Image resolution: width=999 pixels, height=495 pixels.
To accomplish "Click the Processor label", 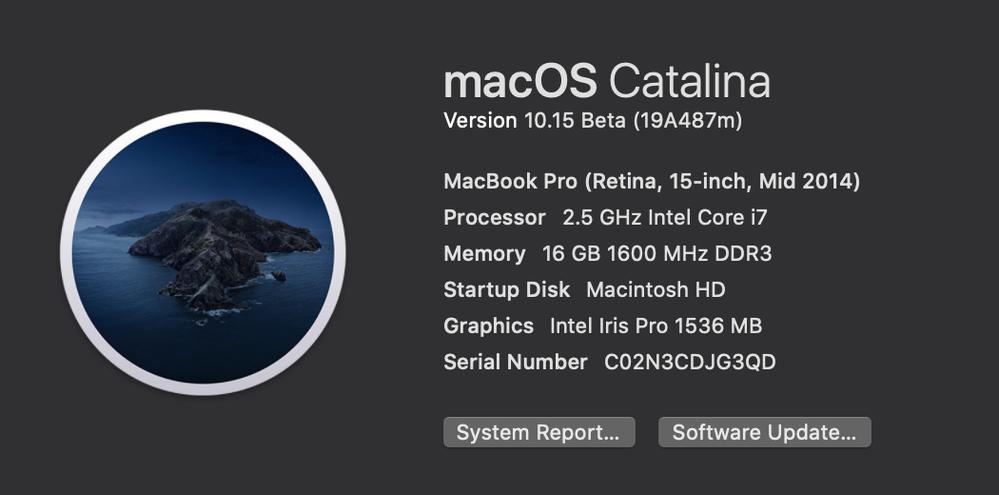I will 494,218.
